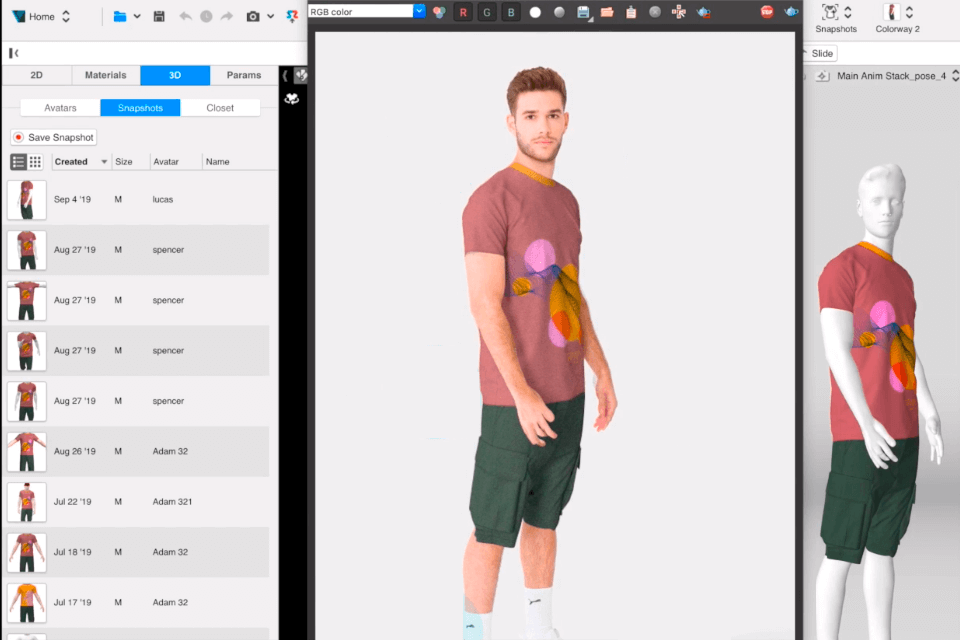
Task: Click the track mouse region render icon
Action: tap(679, 12)
